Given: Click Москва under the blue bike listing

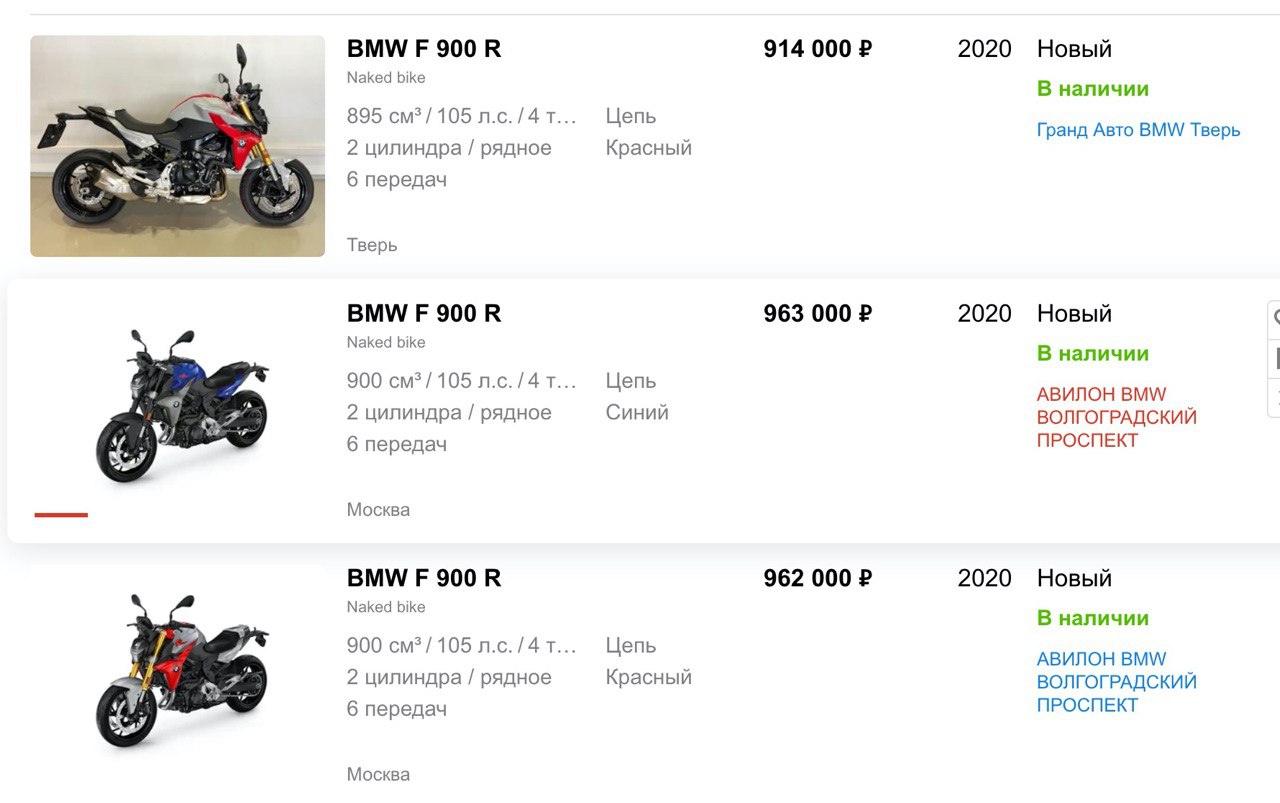Looking at the screenshot, I should 378,510.
